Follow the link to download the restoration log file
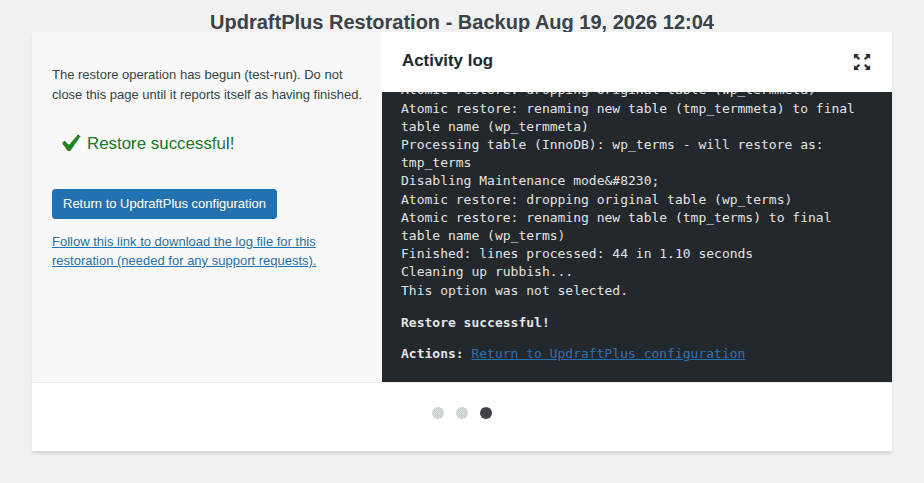This screenshot has height=483, width=924. click(184, 251)
